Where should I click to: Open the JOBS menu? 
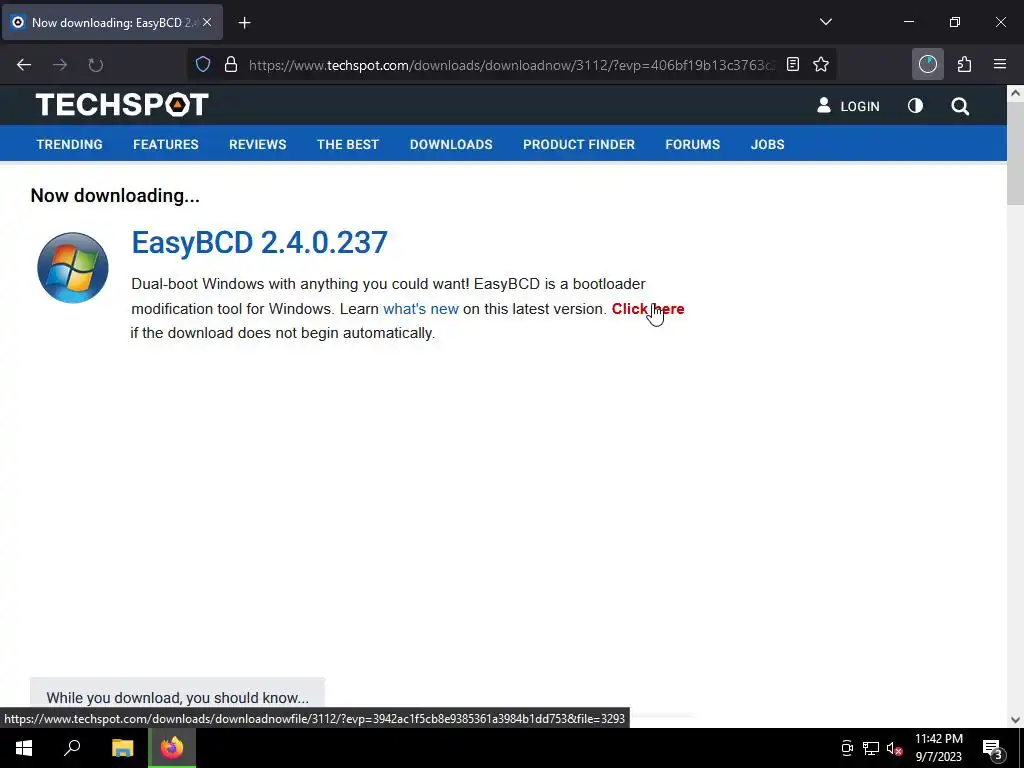767,144
